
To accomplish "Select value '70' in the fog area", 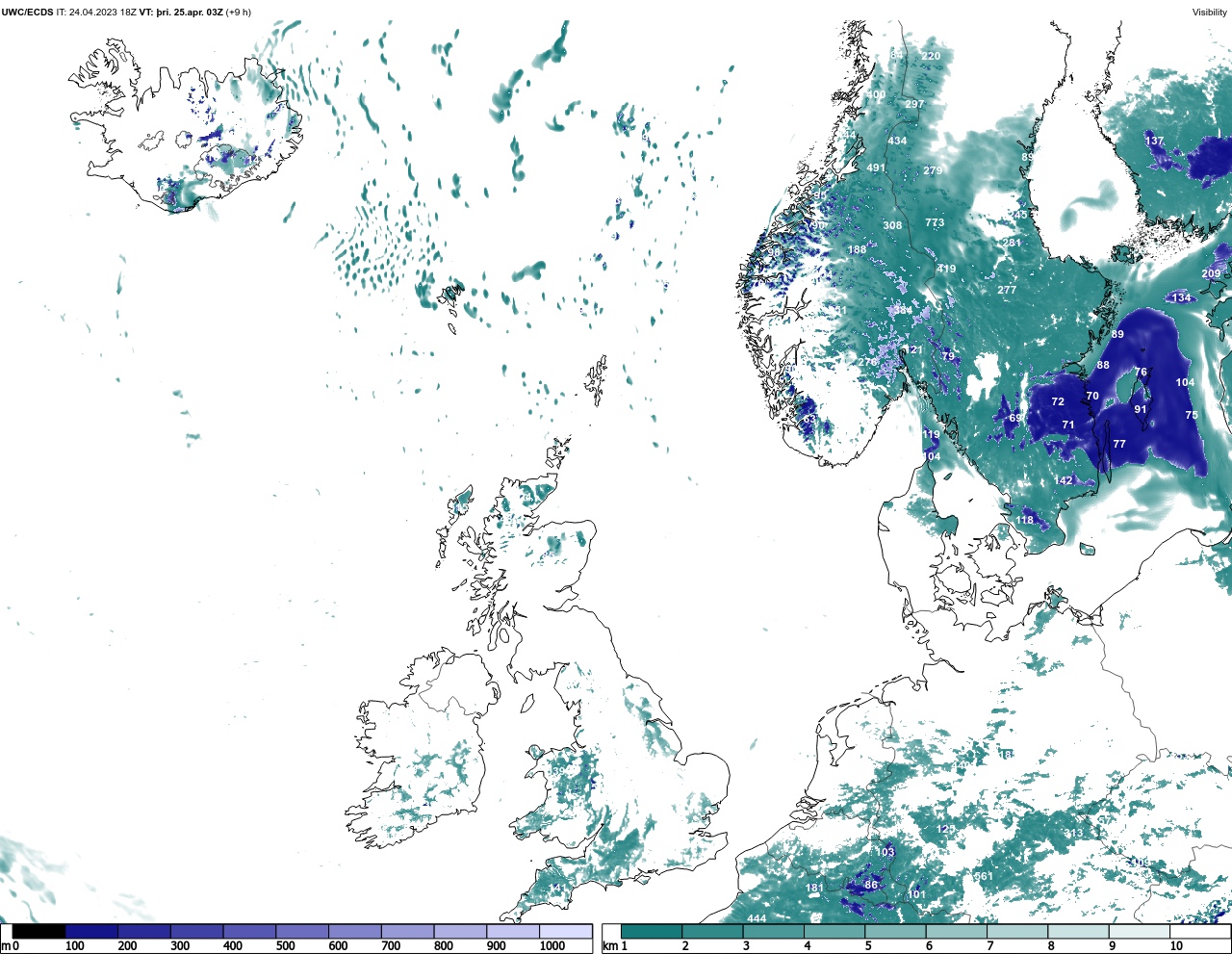I will tap(1092, 396).
